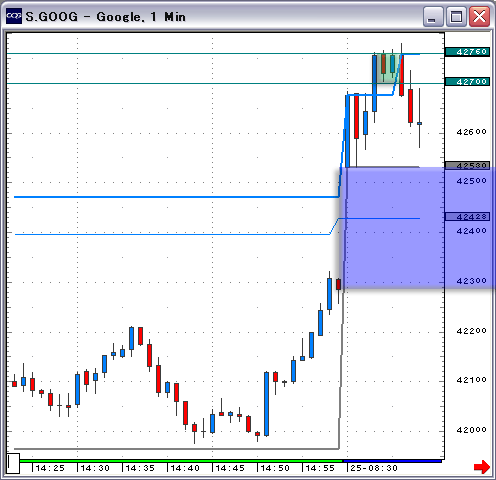Click the 42760 price label
Image resolution: width=496 pixels, height=480 pixels.
pyautogui.click(x=467, y=52)
